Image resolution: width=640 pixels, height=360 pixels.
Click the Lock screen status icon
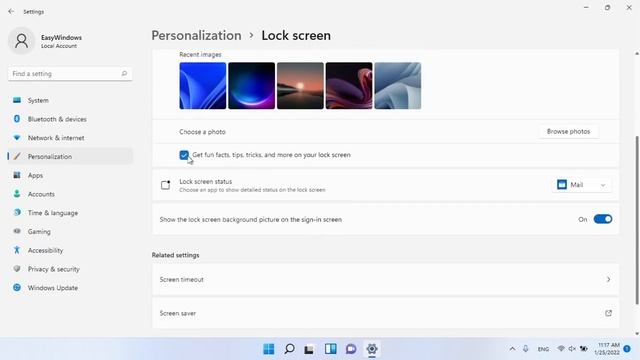(165, 185)
